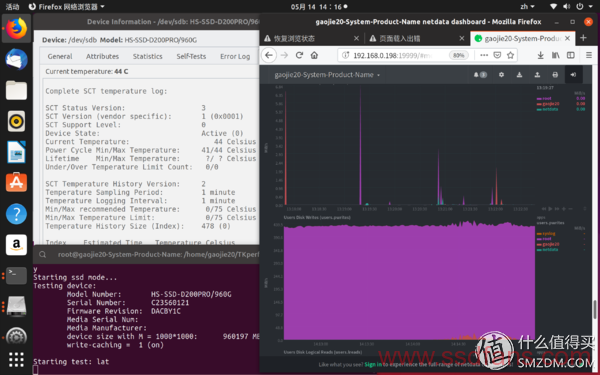Switch to the Statistics tab
This screenshot has width=600, height=375.
point(147,56)
